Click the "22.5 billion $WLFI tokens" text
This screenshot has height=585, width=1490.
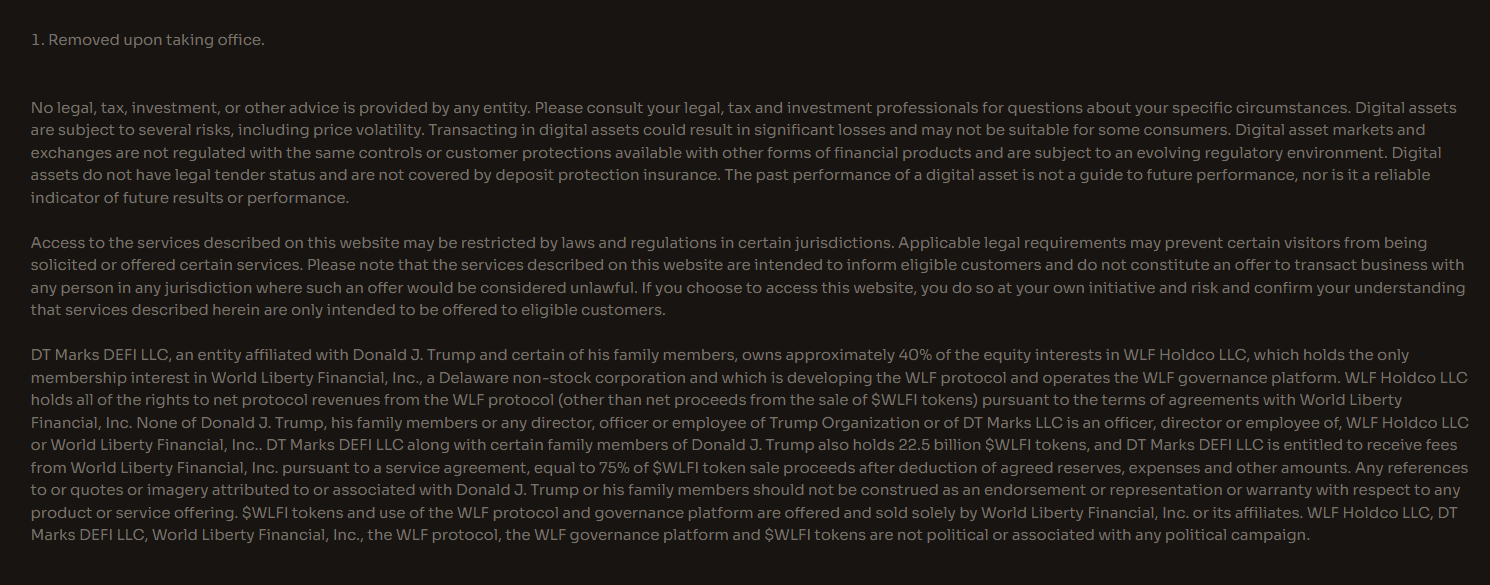1002,445
